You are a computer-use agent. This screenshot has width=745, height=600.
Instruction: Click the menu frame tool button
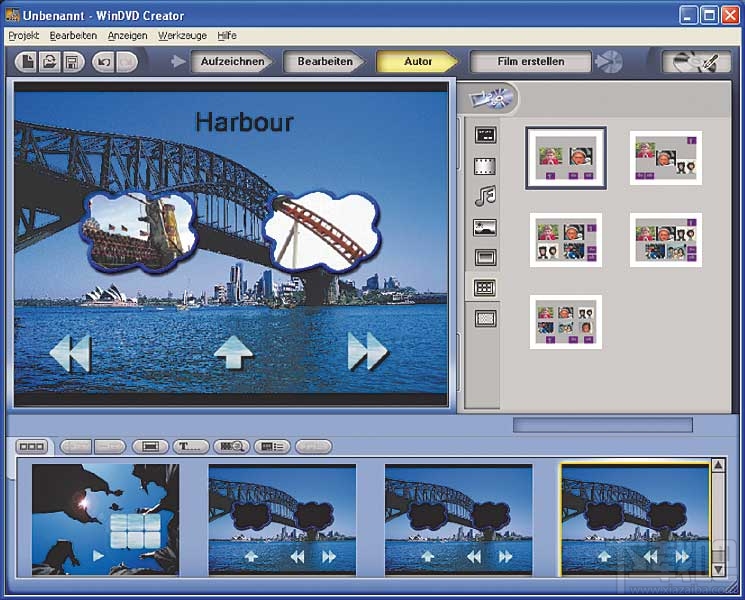(150, 447)
